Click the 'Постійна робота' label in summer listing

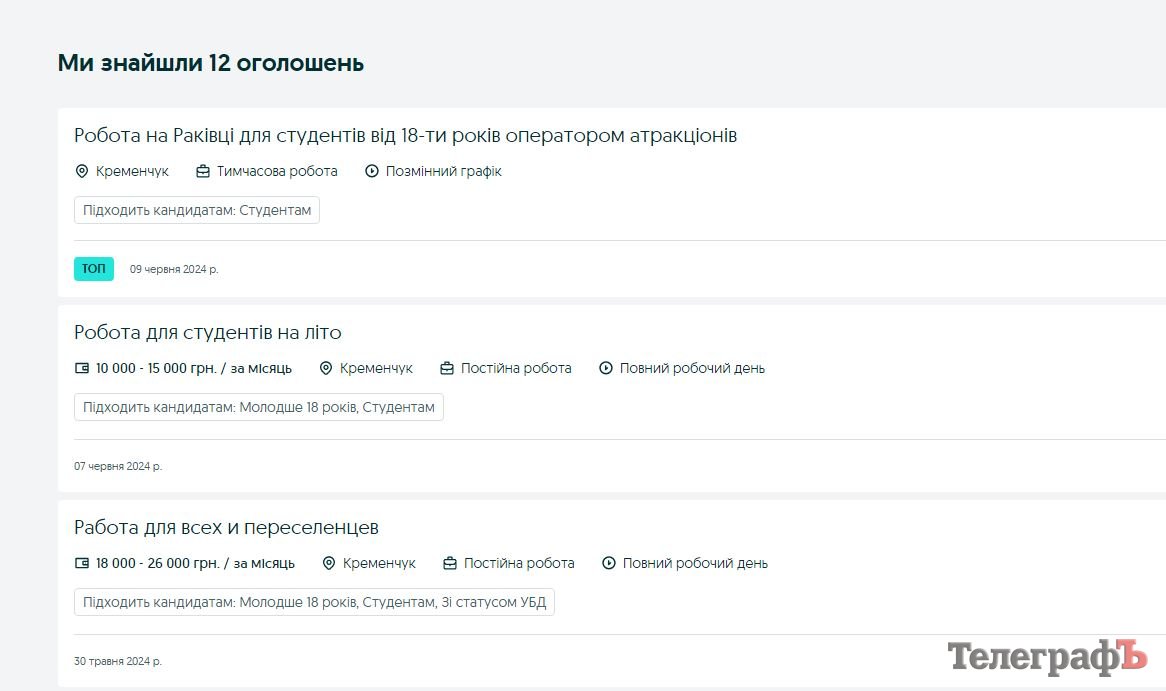tap(516, 368)
